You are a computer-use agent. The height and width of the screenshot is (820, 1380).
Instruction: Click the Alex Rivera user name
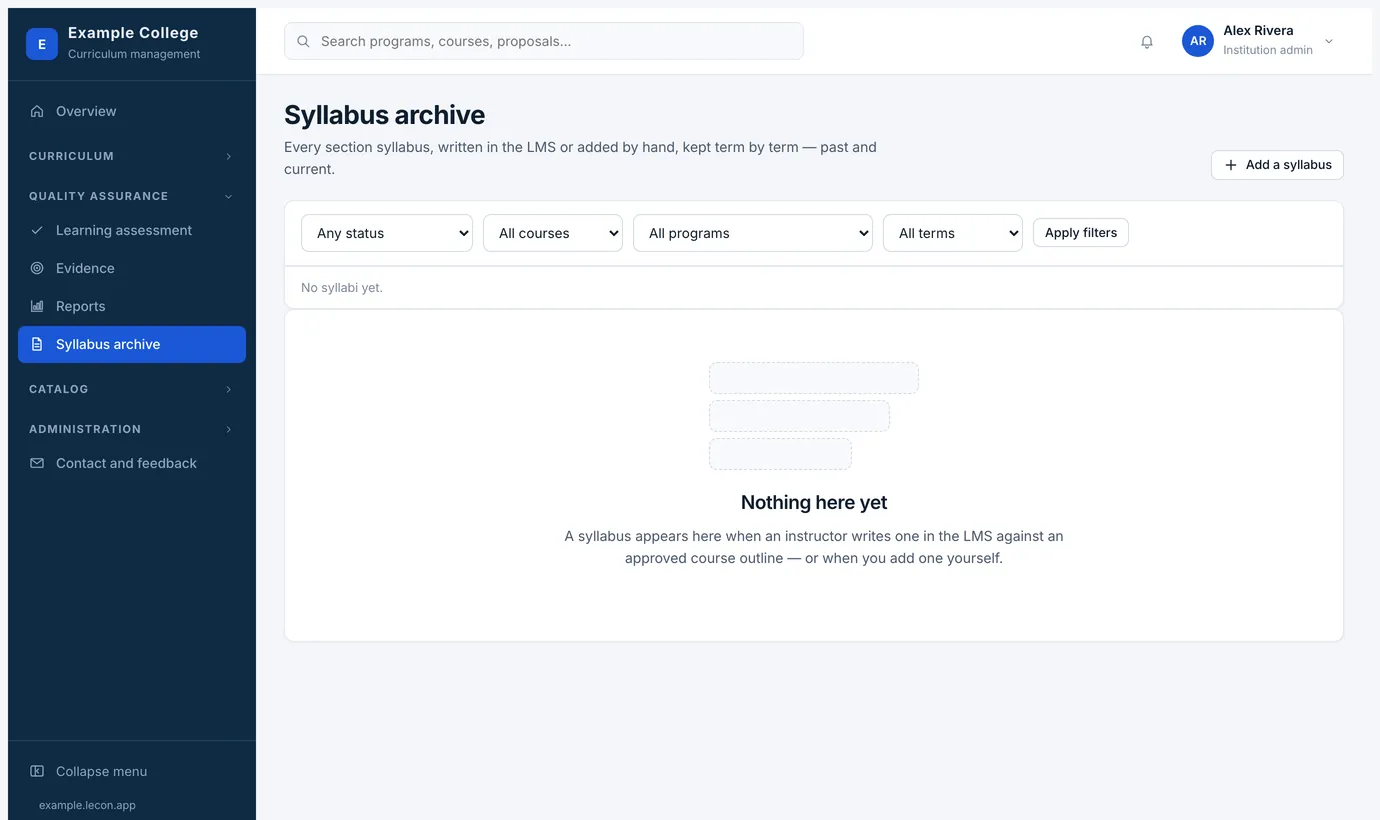[1258, 31]
